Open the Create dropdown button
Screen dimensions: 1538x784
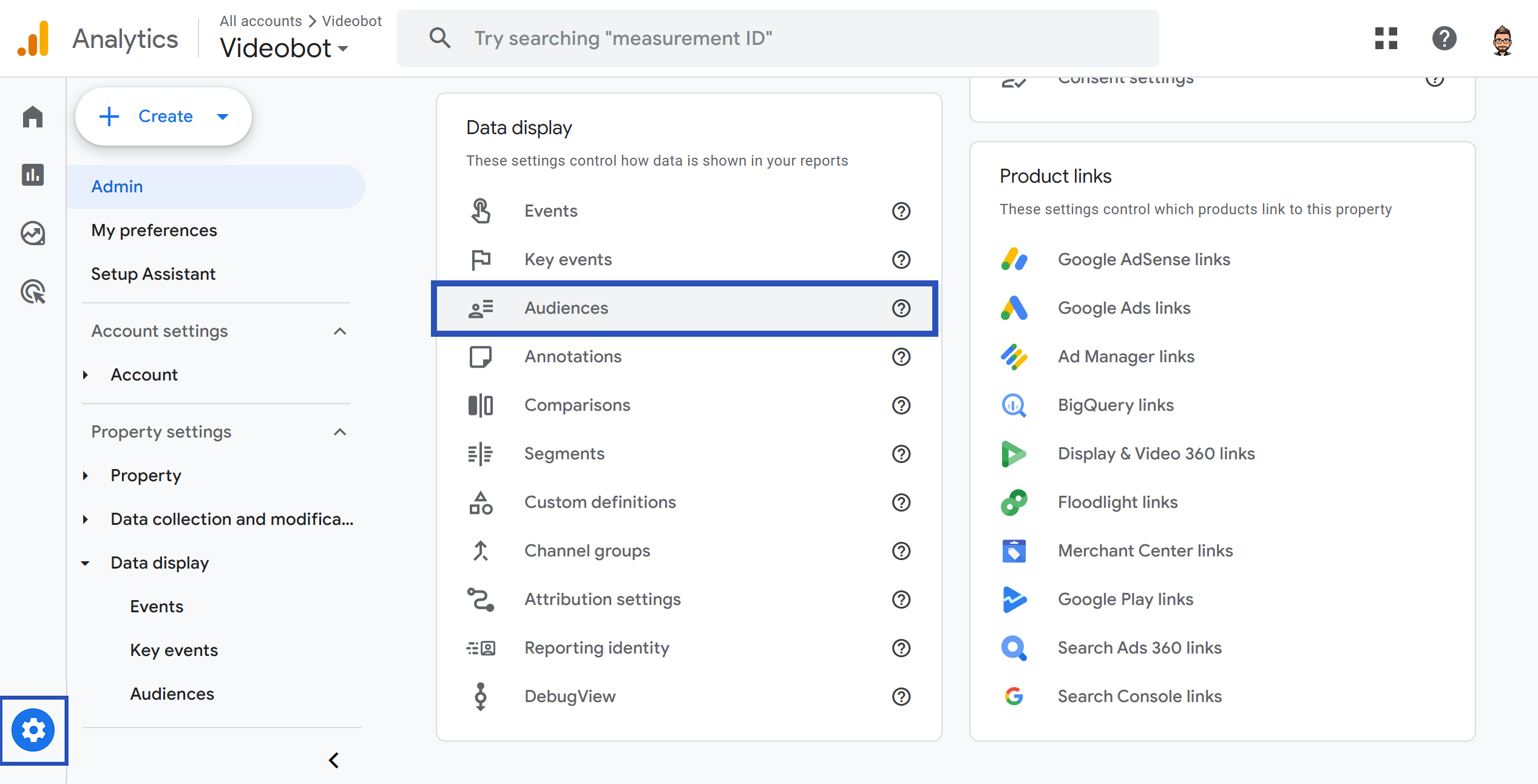pyautogui.click(x=163, y=117)
